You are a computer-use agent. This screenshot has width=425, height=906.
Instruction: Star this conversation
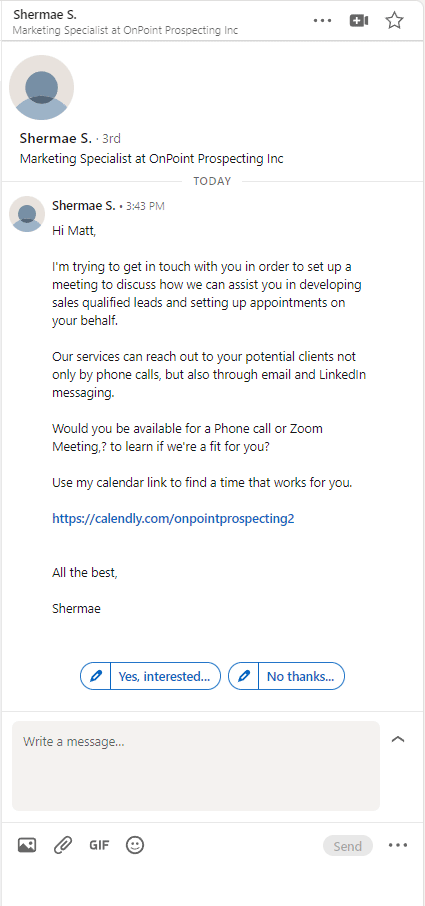[x=394, y=21]
